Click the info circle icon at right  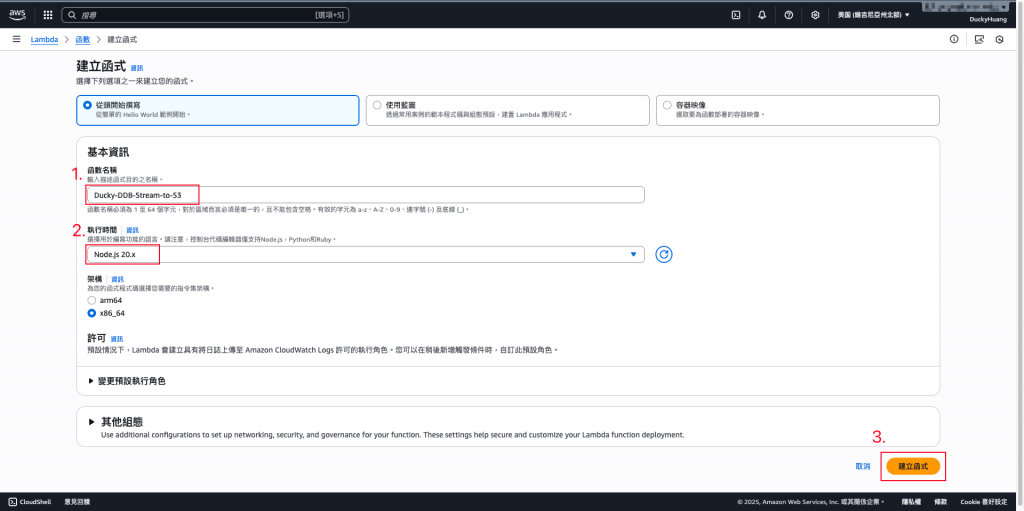[x=954, y=39]
